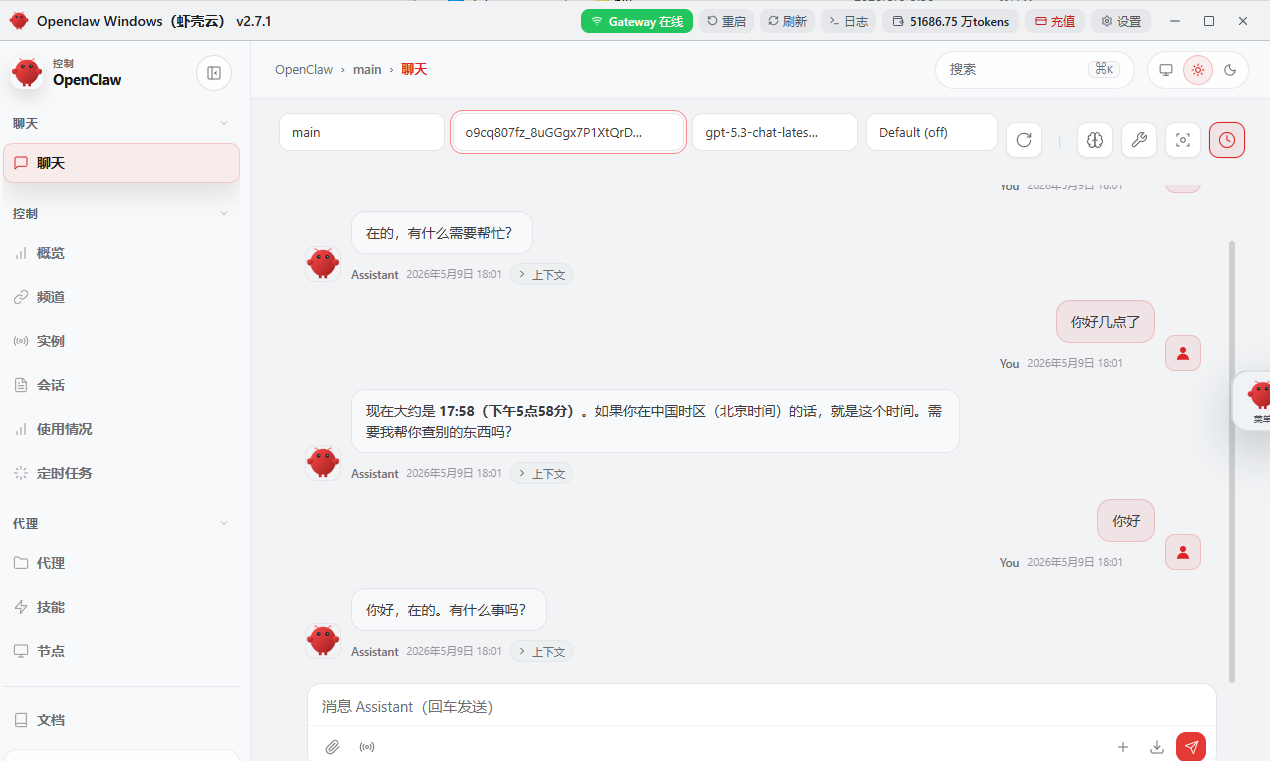1270x761 pixels.
Task: Click the 你好，在的。有什么事吗？ bubble
Action: (x=449, y=609)
